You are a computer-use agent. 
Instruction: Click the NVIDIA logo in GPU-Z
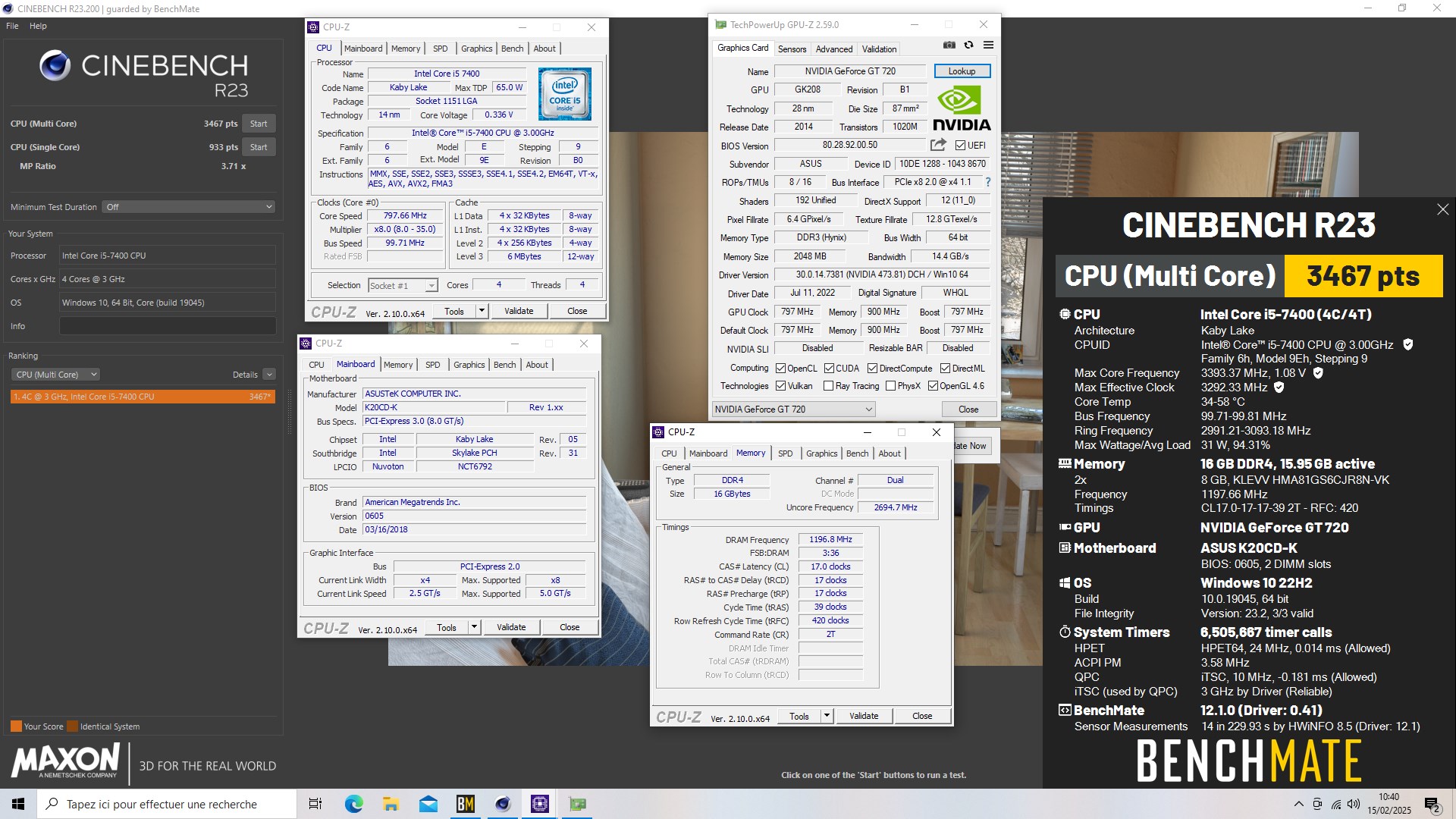pyautogui.click(x=962, y=109)
